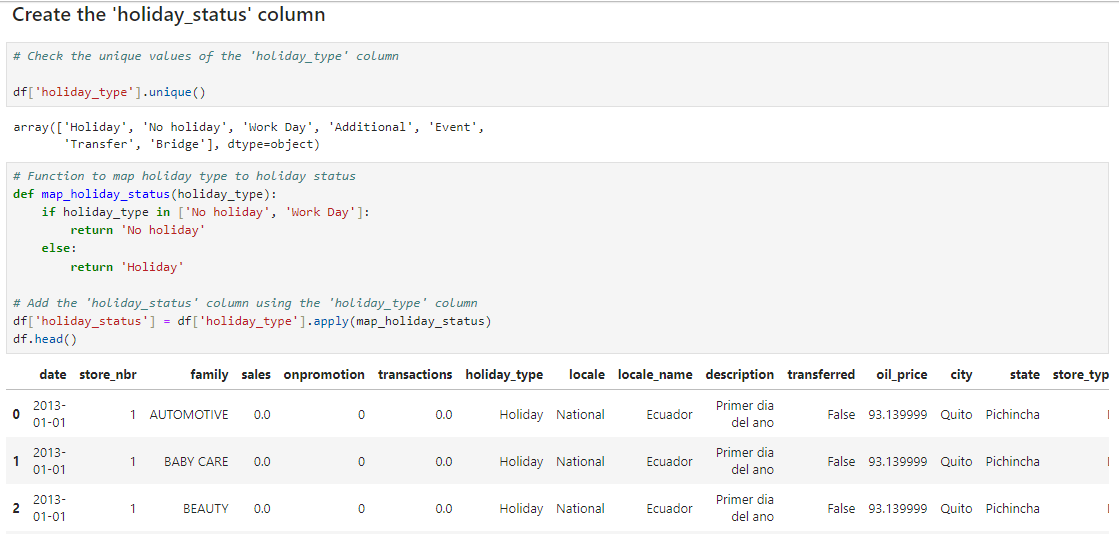Click row index 0 of the dataframe
The width and height of the screenshot is (1119, 534).
coord(16,414)
